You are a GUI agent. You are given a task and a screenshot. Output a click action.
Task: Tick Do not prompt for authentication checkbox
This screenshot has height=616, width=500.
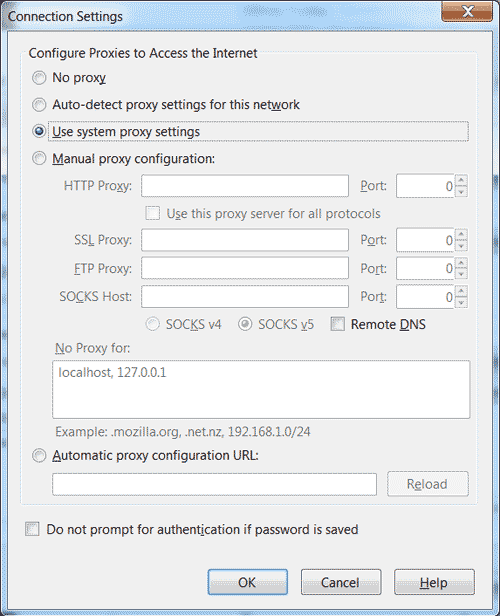(32, 529)
